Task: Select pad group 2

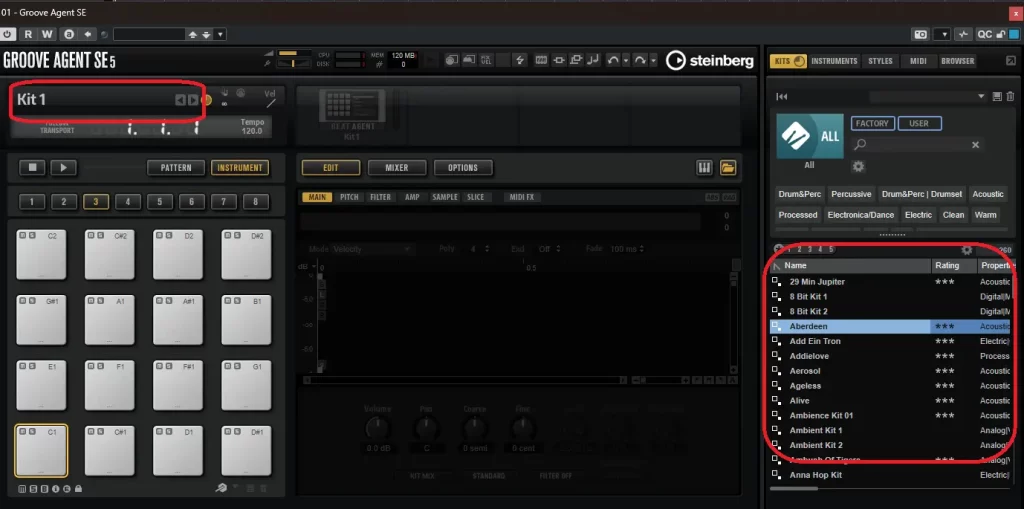Action: coord(64,202)
